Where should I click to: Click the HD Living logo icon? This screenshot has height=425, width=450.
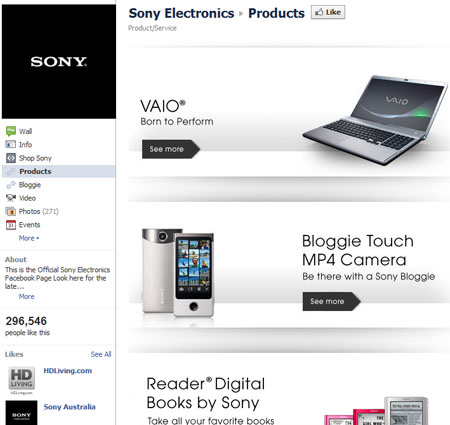tap(21, 379)
